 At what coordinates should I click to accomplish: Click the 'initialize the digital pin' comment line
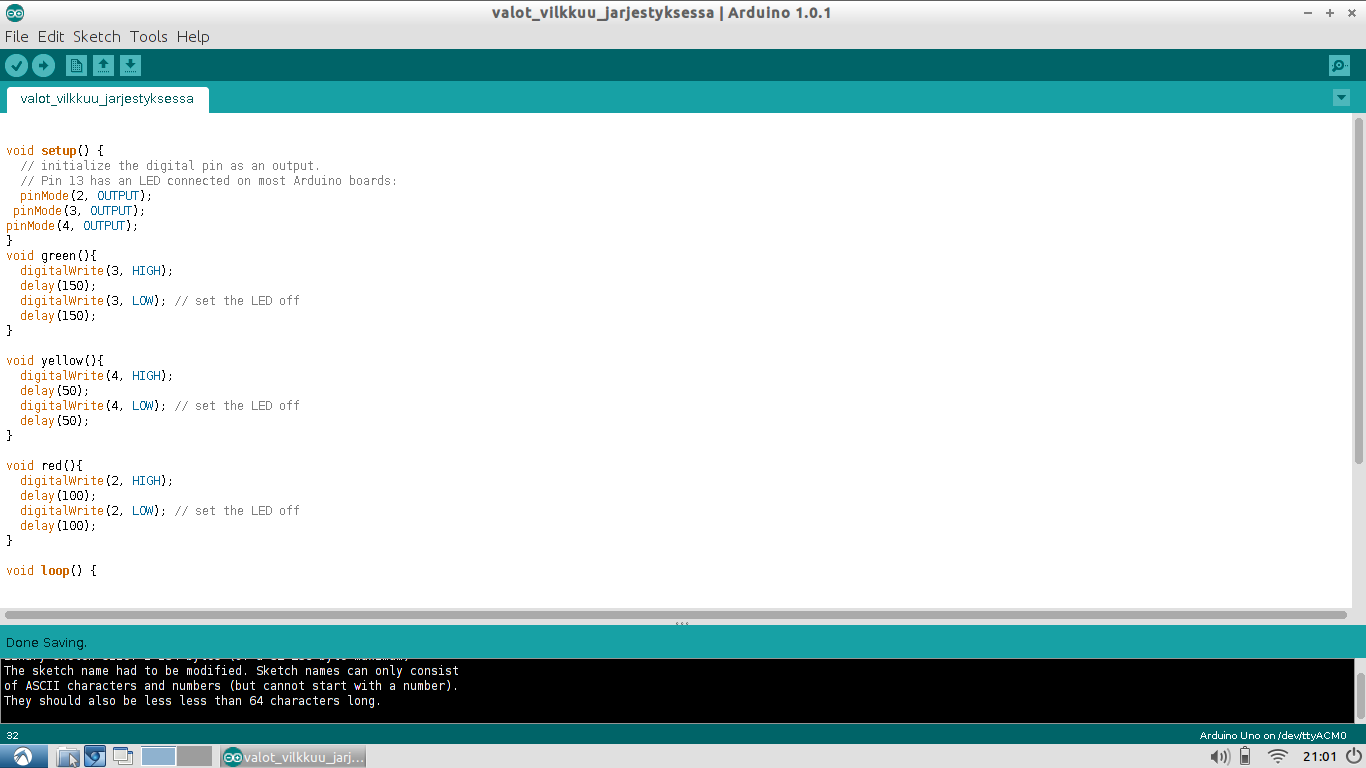(170, 166)
